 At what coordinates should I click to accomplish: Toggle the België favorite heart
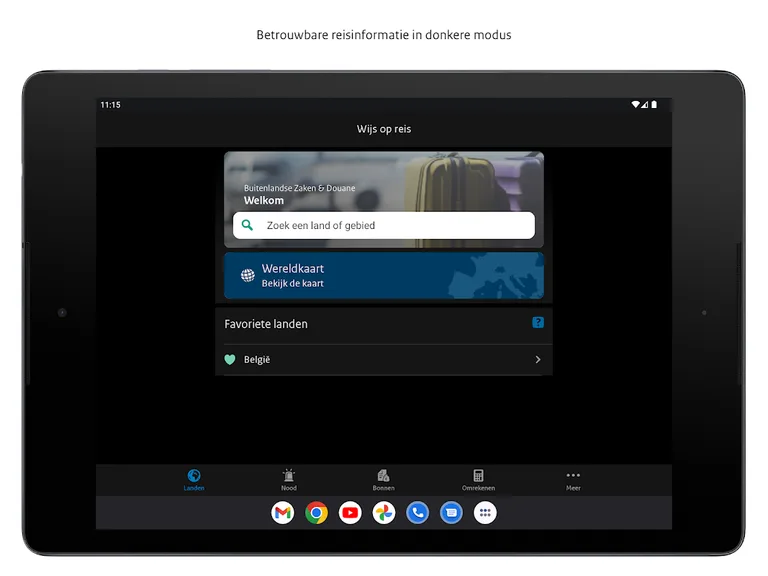(x=230, y=360)
